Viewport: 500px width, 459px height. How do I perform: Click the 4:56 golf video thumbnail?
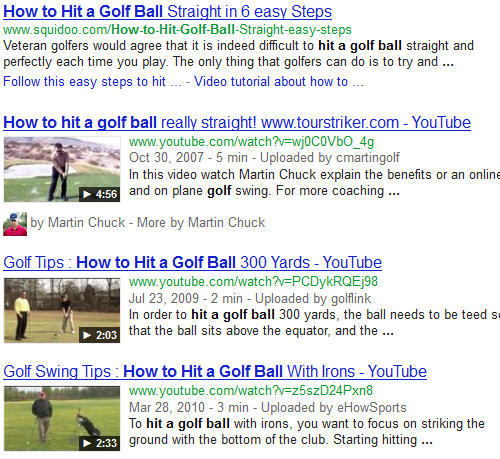[62, 169]
